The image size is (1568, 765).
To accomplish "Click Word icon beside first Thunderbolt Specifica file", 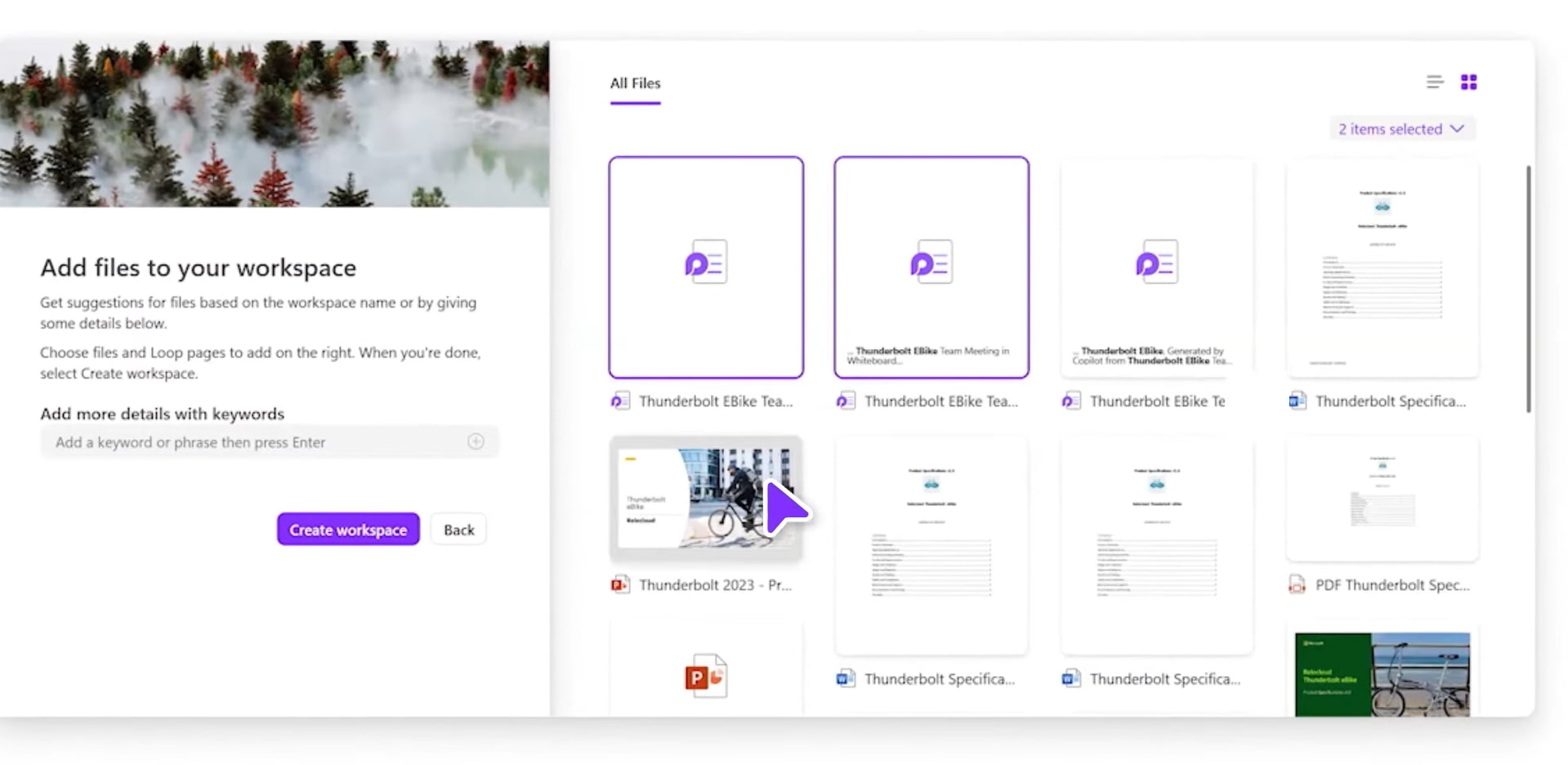I will (x=1297, y=400).
